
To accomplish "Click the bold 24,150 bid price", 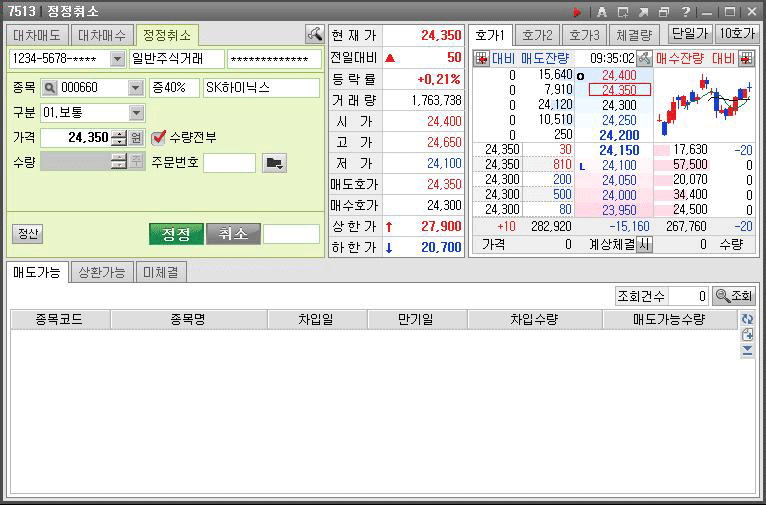I will [x=619, y=150].
